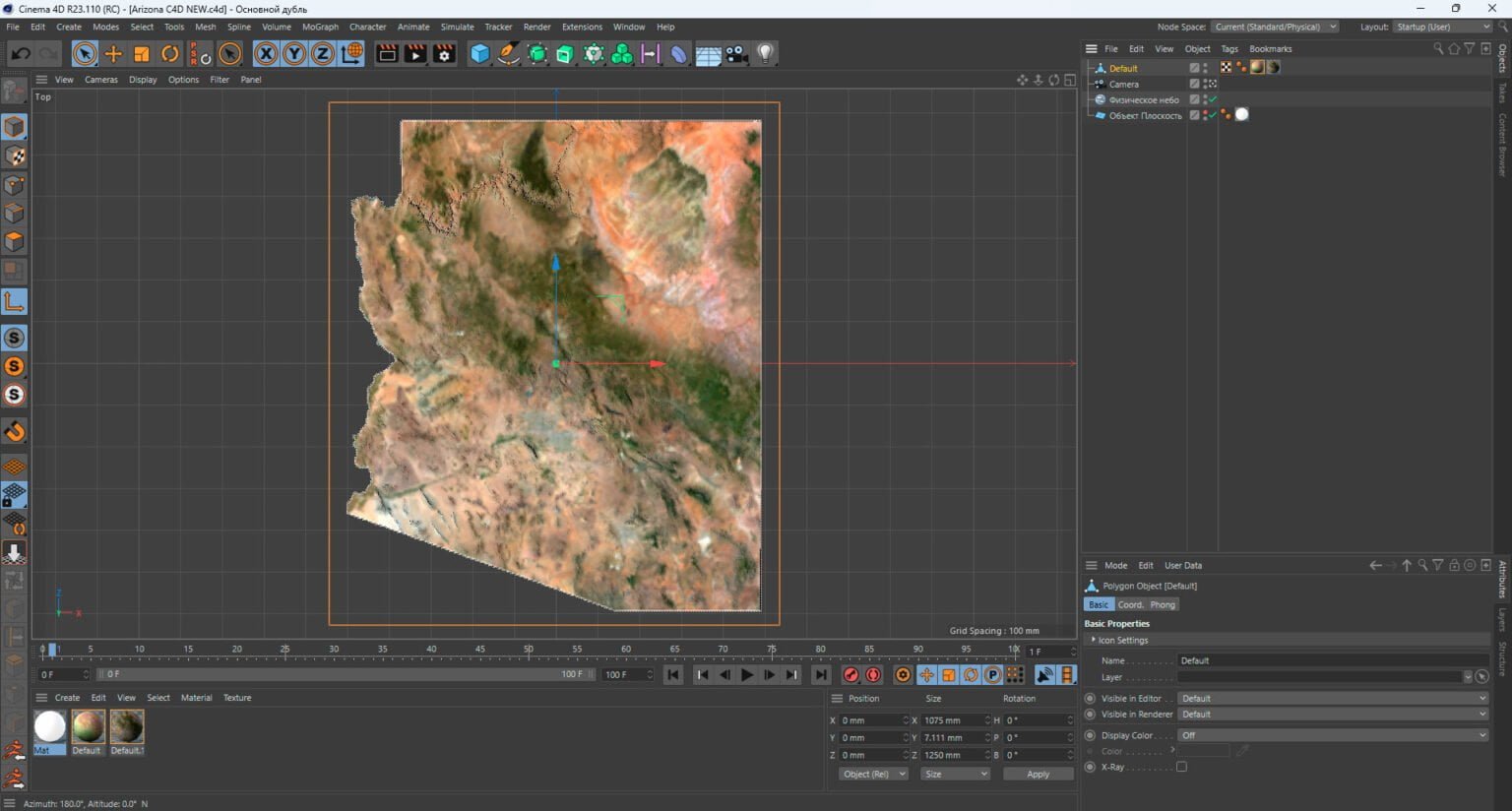
Task: Click the Apply button
Action: [1038, 774]
